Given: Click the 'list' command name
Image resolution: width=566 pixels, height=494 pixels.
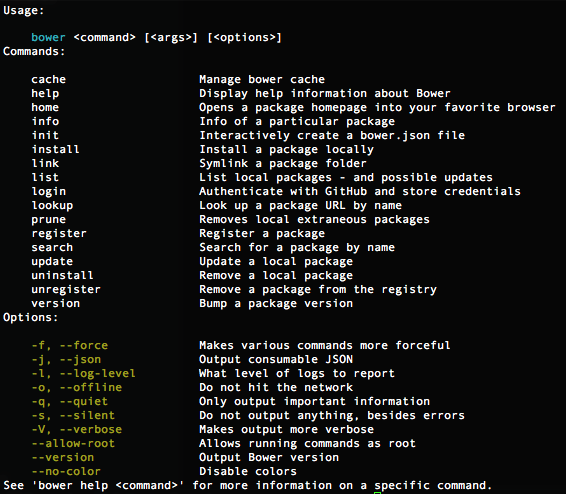Looking at the screenshot, I should [x=45, y=178].
